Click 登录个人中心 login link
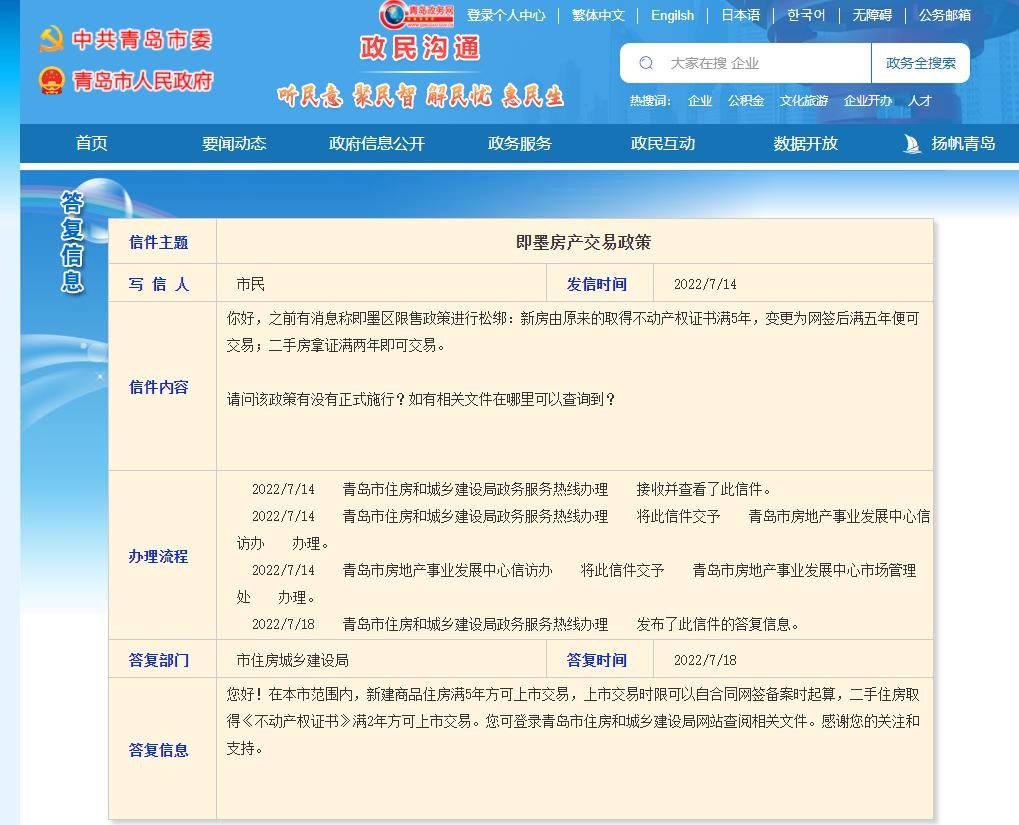The height and width of the screenshot is (825, 1019). click(x=506, y=15)
